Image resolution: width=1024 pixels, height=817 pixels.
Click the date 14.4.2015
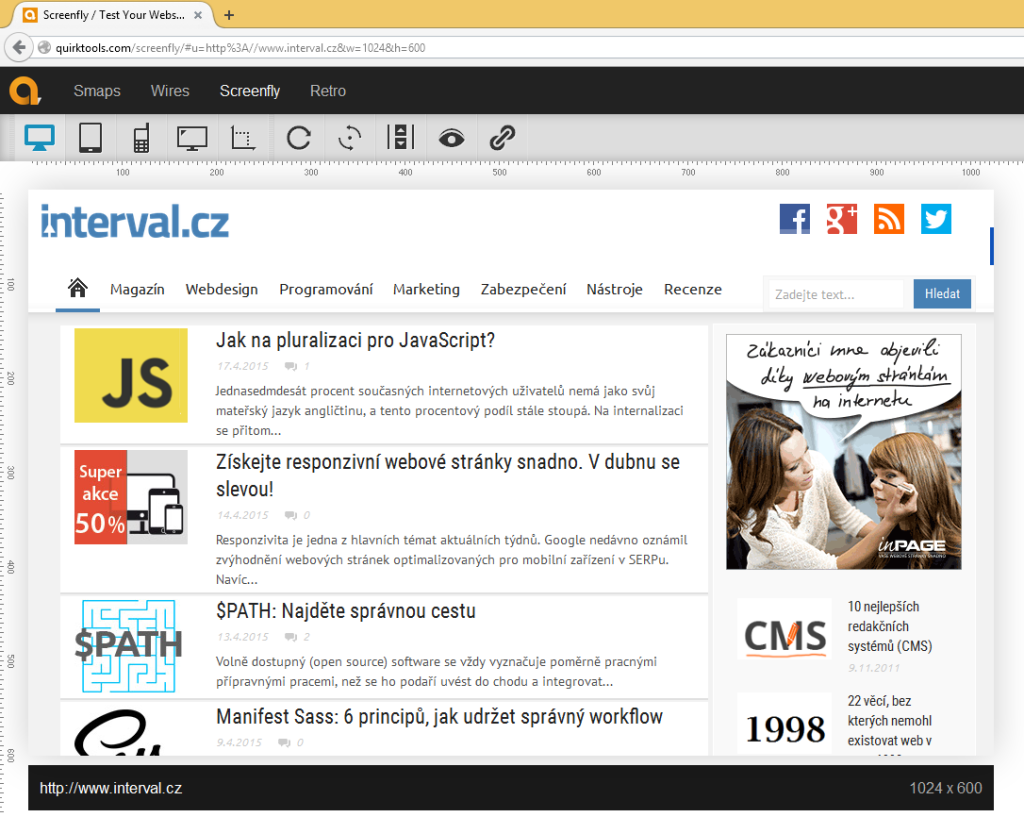[243, 515]
